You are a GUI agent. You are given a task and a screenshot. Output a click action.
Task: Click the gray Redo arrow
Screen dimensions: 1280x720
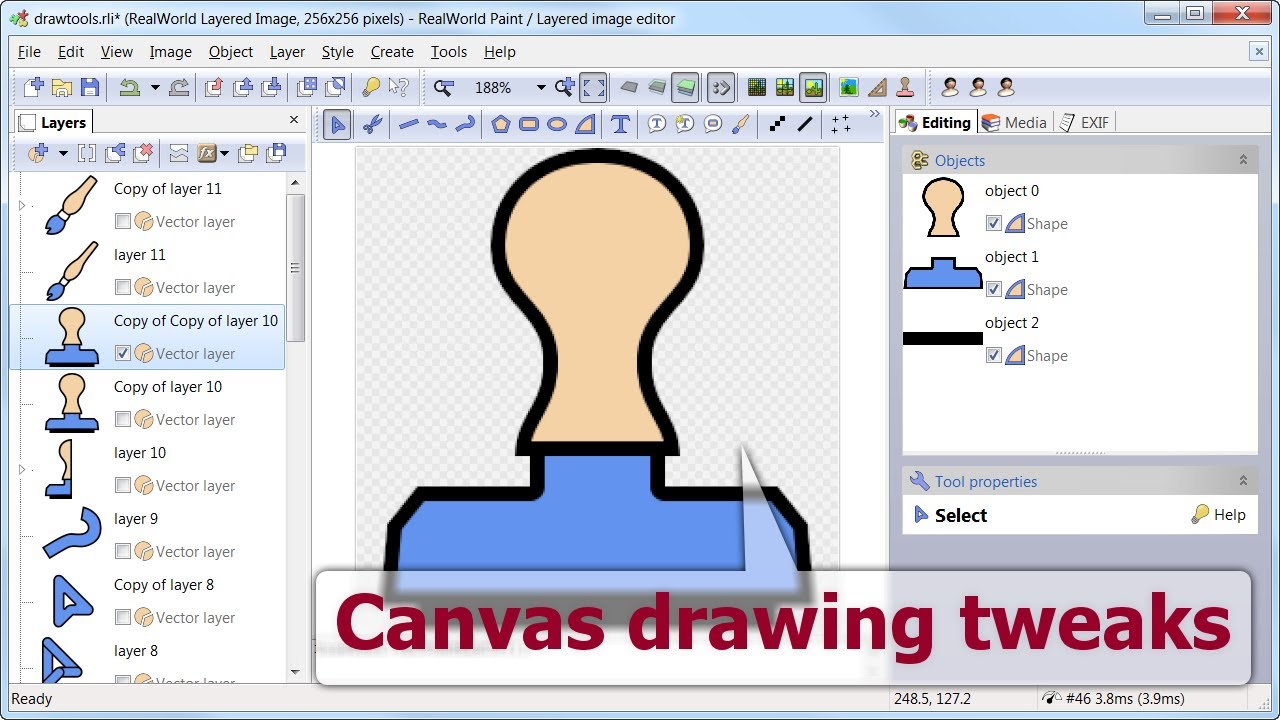pyautogui.click(x=179, y=87)
